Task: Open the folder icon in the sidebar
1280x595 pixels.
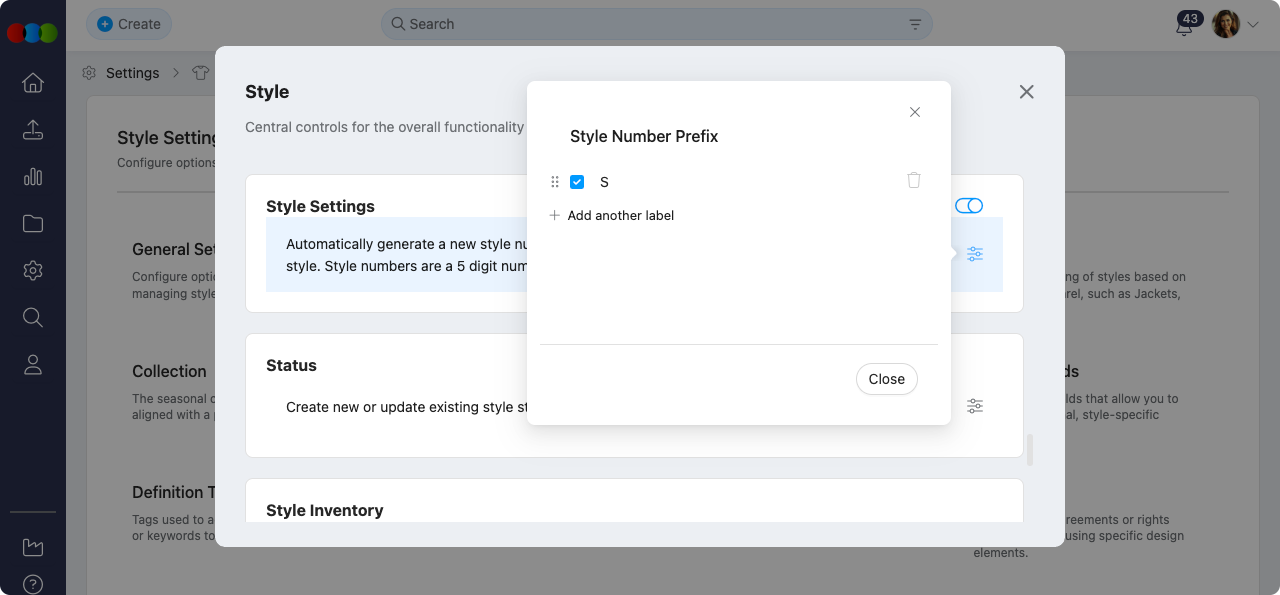Action: point(33,224)
